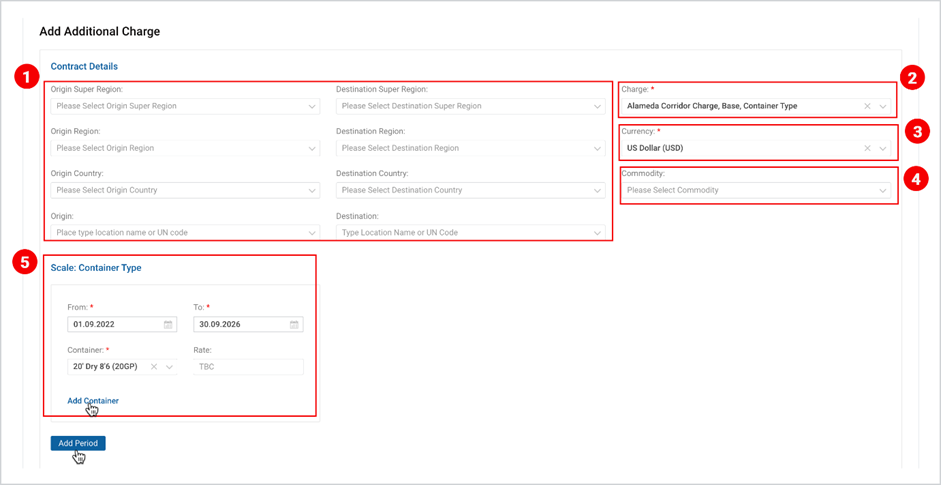This screenshot has height=485, width=941.
Task: Click the Add Period button
Action: (x=78, y=443)
